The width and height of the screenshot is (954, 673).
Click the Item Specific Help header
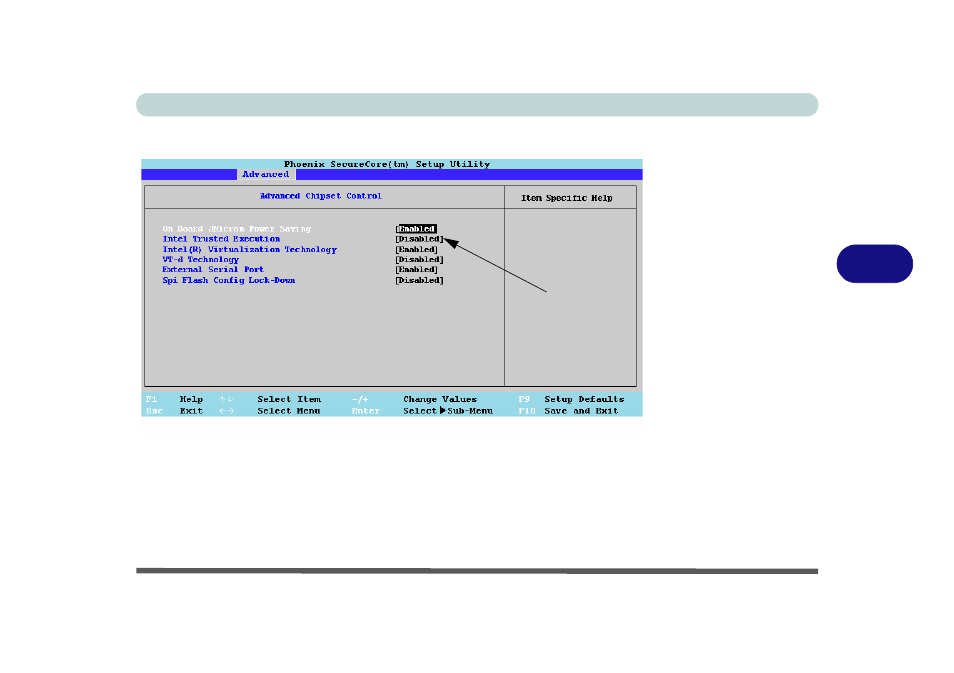point(566,198)
